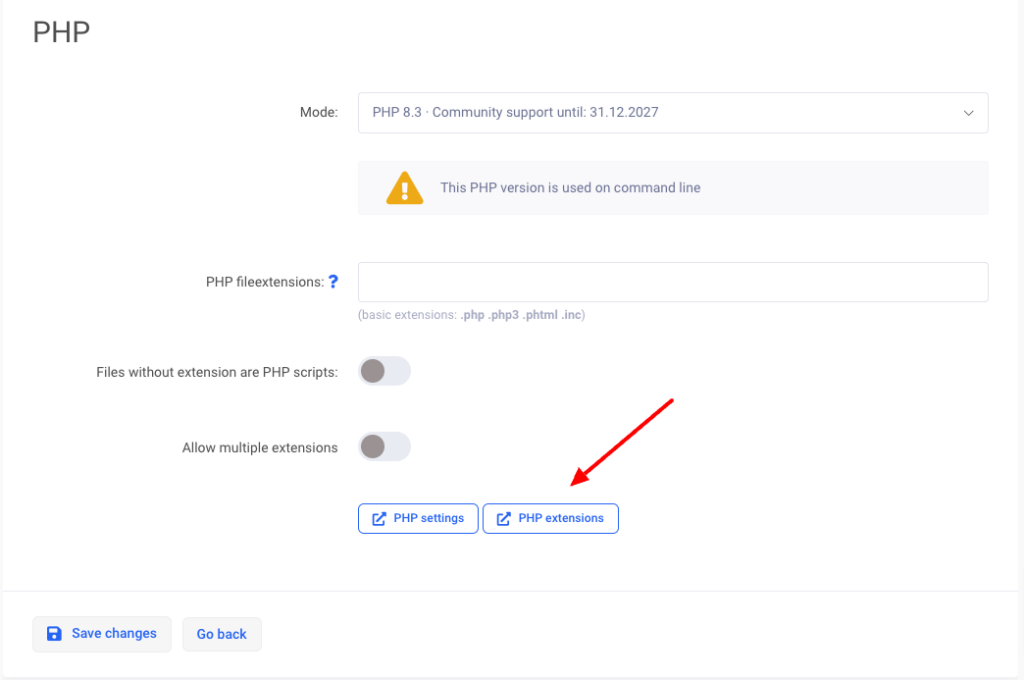Click the "Mode:" field label

coord(319,113)
